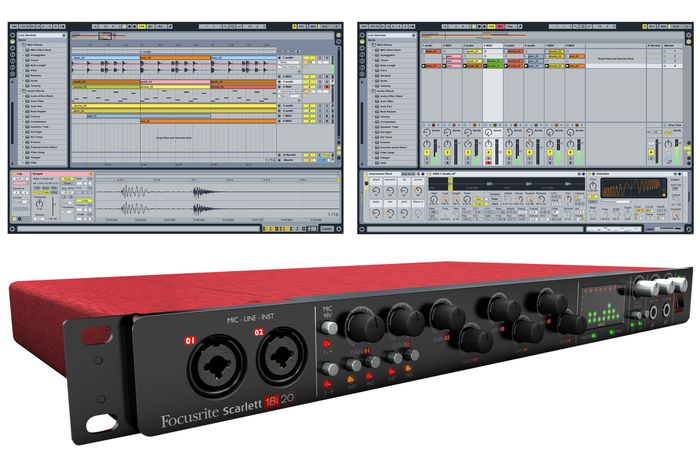The height and width of the screenshot is (467, 700).
Task: Click the Info View circle, bottom-left of arrangement window
Action: 12,229
